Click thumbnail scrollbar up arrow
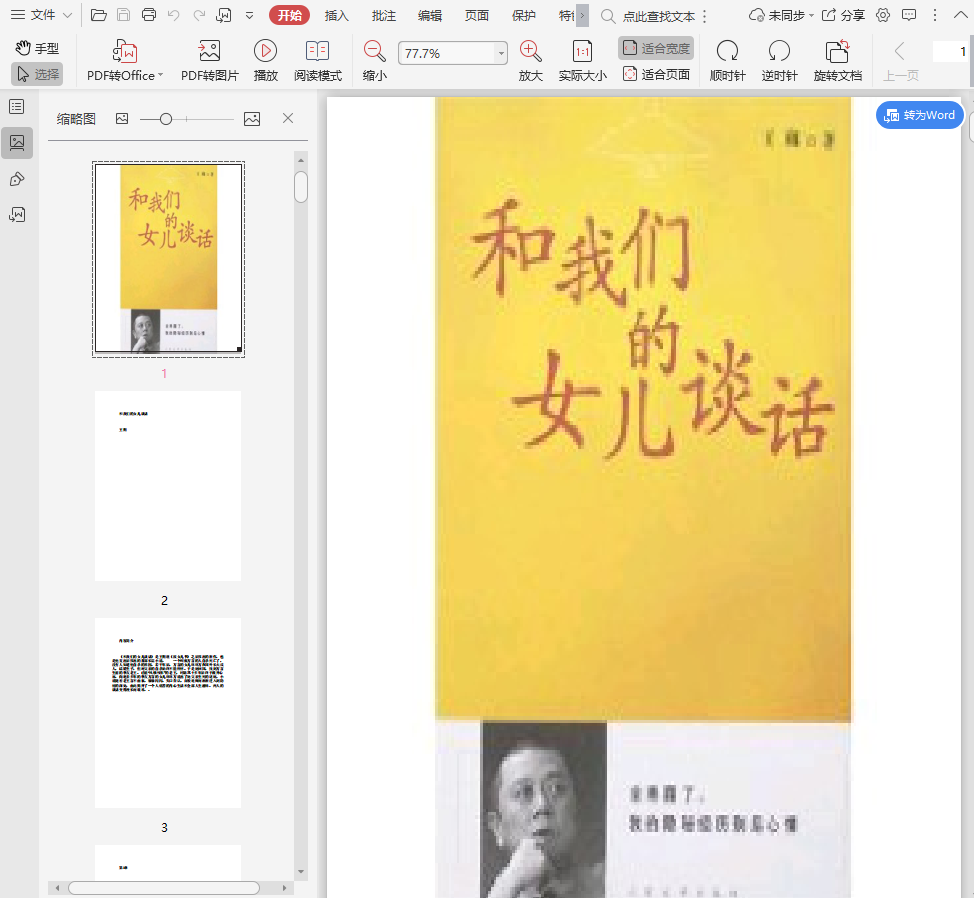 [x=301, y=160]
